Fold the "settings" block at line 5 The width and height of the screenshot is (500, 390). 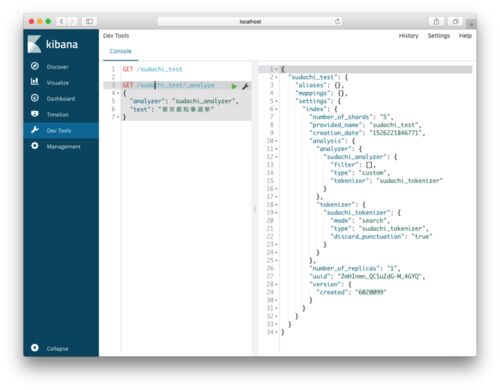pos(277,101)
